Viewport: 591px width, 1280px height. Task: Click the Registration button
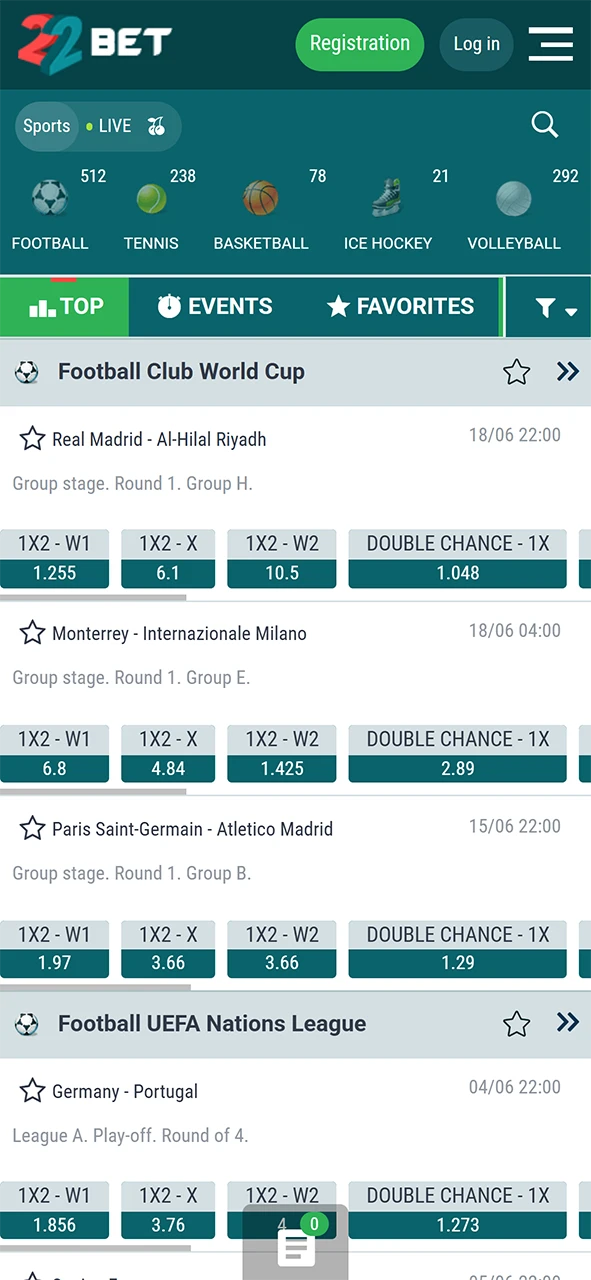[x=359, y=44]
